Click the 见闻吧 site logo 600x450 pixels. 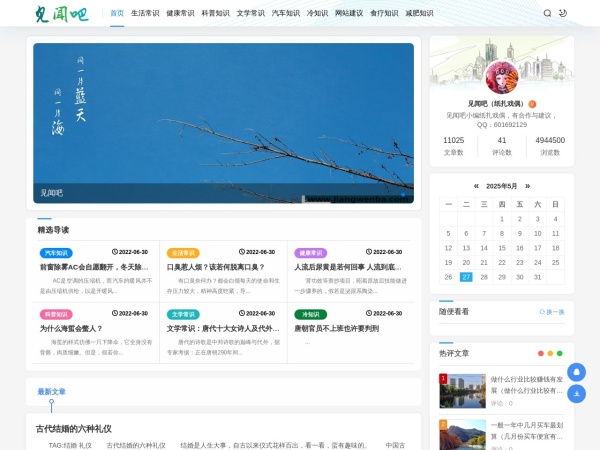pos(61,14)
